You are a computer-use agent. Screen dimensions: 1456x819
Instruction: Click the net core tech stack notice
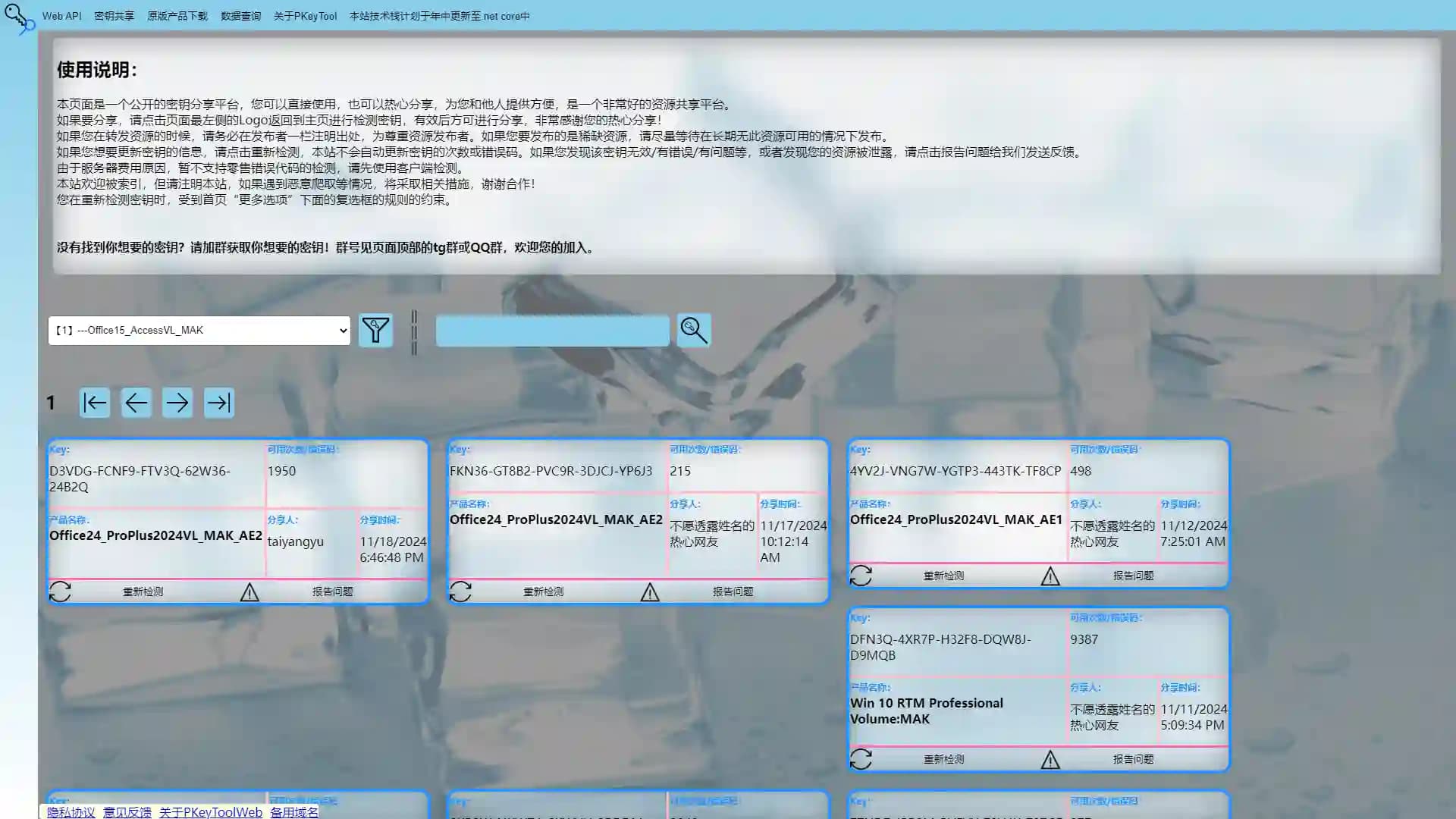coord(440,16)
